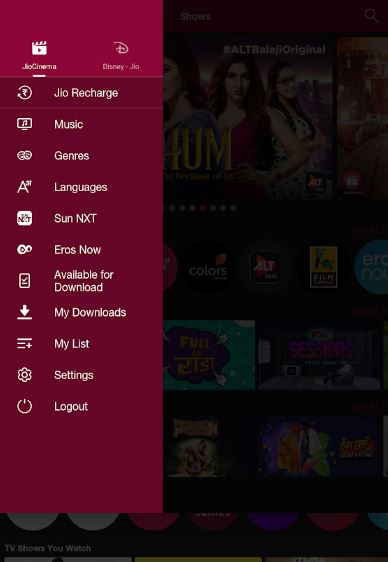
Task: Tap the My List plus icon
Action: pyautogui.click(x=24, y=343)
